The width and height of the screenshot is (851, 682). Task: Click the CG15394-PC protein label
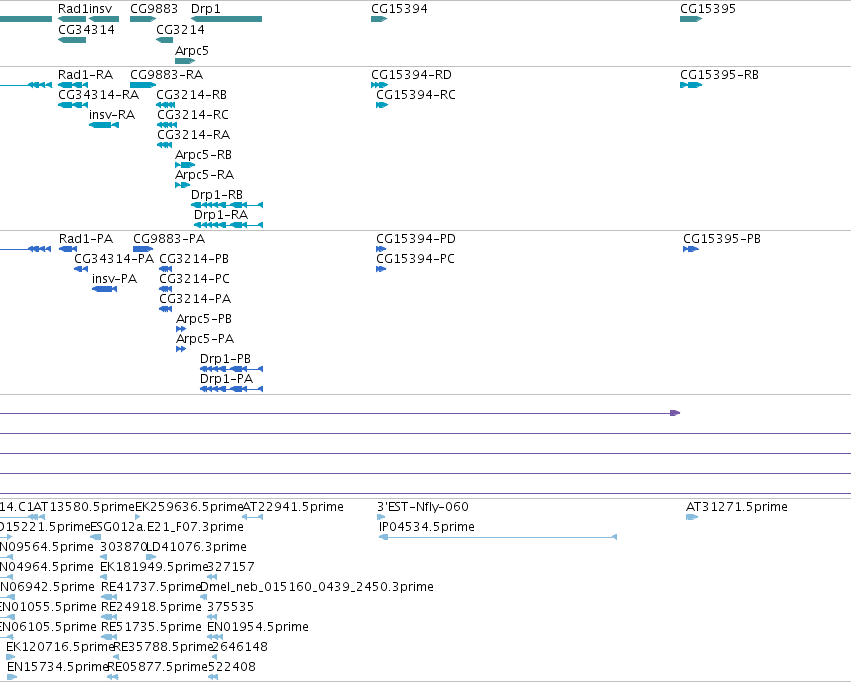pos(415,259)
